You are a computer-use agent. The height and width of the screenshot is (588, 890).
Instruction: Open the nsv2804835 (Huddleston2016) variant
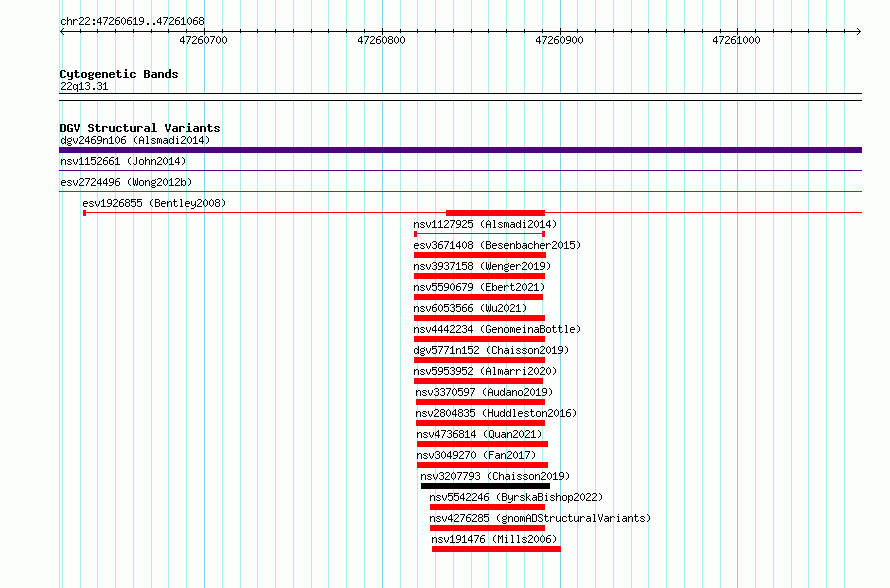[x=480, y=423]
